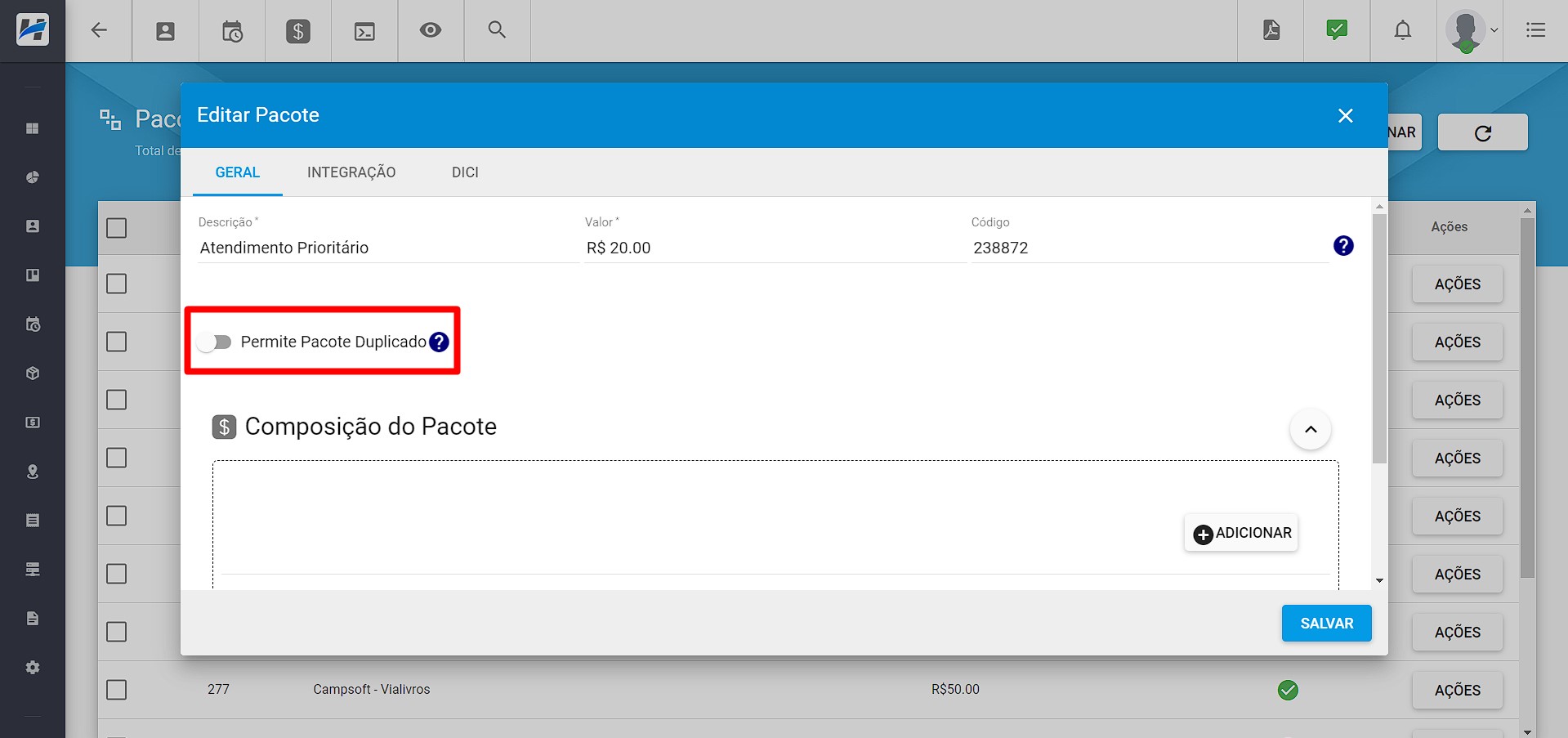1568x738 pixels.
Task: Click the refresh button behind the dialog
Action: 1483,132
